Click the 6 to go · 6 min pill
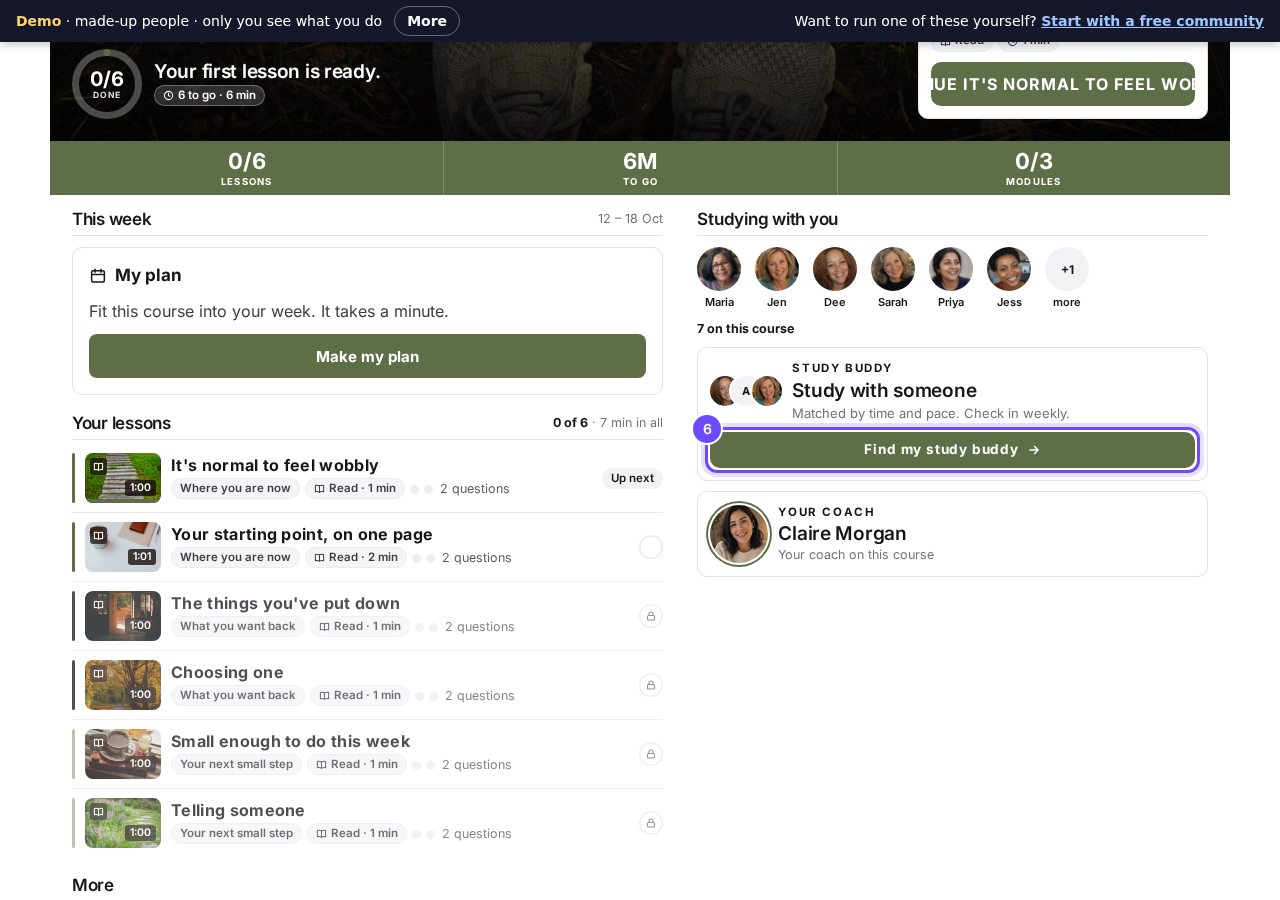Screen dimensions: 1280x900 (x=209, y=95)
